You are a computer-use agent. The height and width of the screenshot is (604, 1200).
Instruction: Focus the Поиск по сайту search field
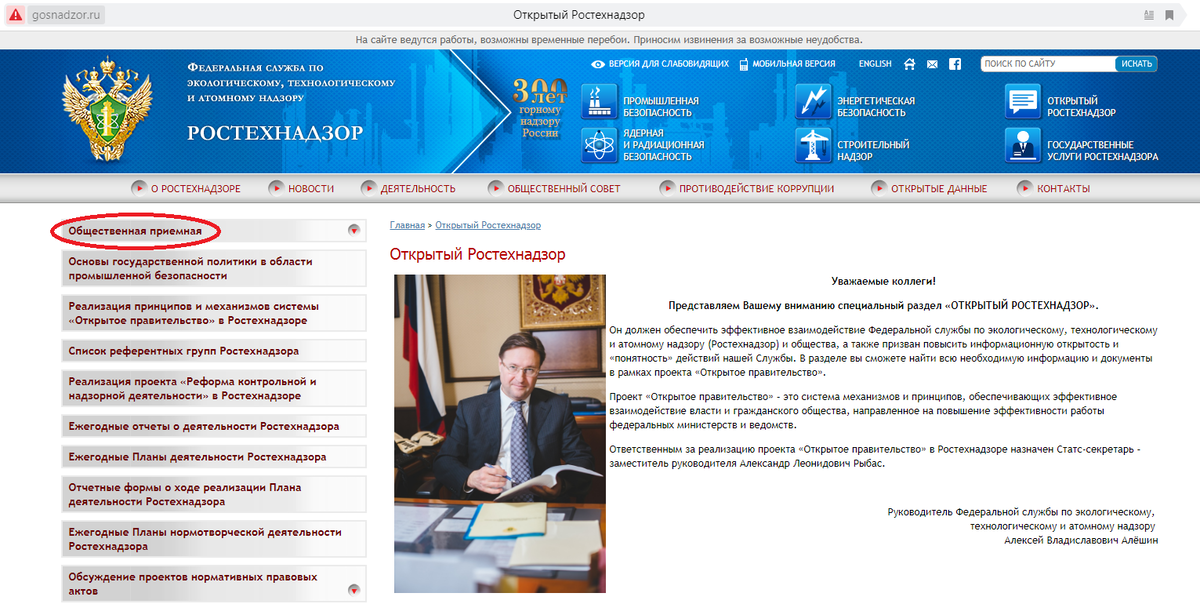1047,64
